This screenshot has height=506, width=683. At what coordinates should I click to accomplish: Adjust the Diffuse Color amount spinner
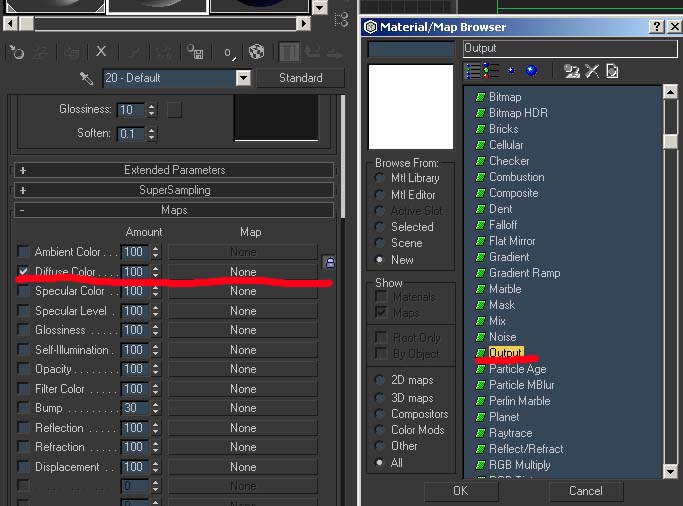click(156, 272)
